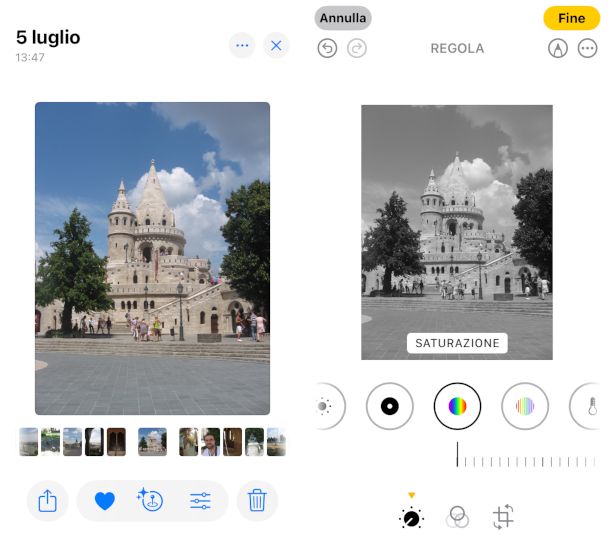Open the edit sliders icon
The width and height of the screenshot is (610, 541).
coord(200,501)
